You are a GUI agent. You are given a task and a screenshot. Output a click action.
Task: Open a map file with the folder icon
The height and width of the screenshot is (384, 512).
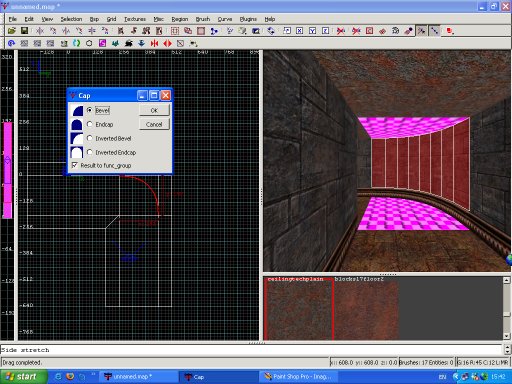pos(12,31)
